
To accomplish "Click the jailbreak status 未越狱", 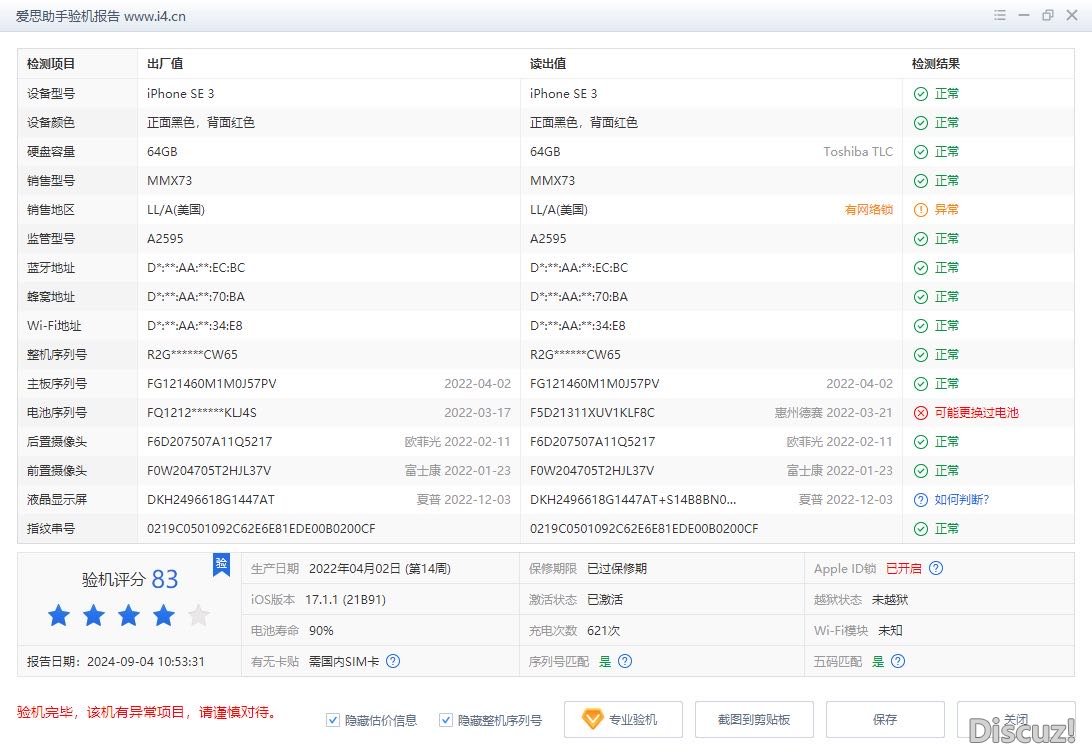I will tap(890, 600).
